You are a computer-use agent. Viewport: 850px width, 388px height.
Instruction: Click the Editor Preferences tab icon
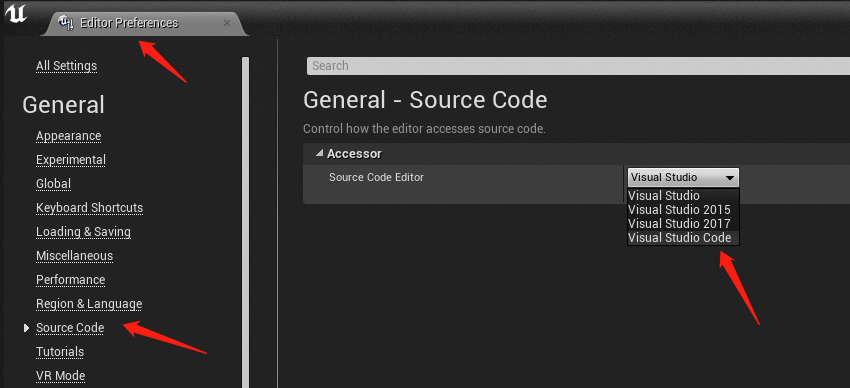[x=66, y=23]
